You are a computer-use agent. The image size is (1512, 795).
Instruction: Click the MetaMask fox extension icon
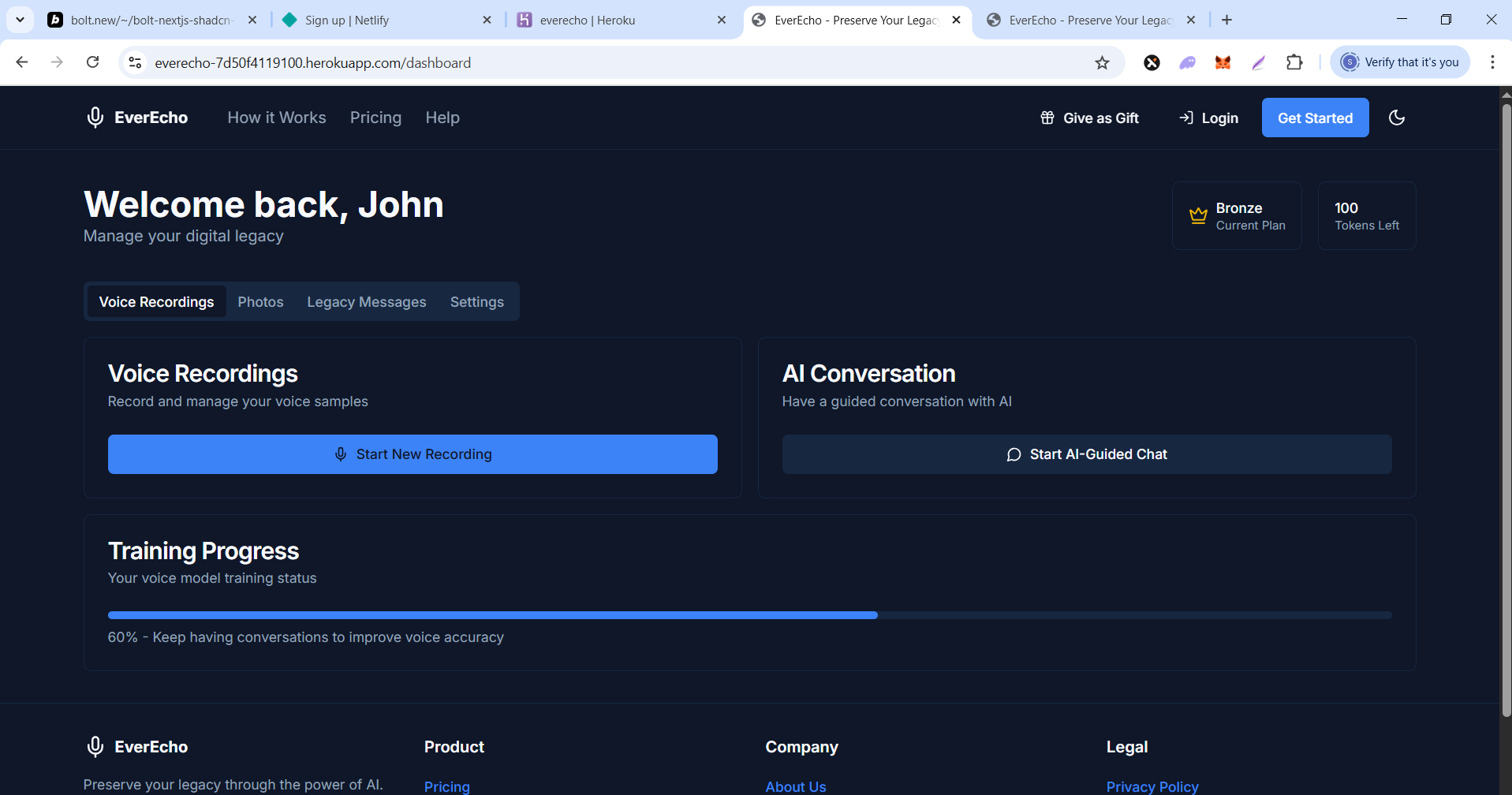[1223, 62]
